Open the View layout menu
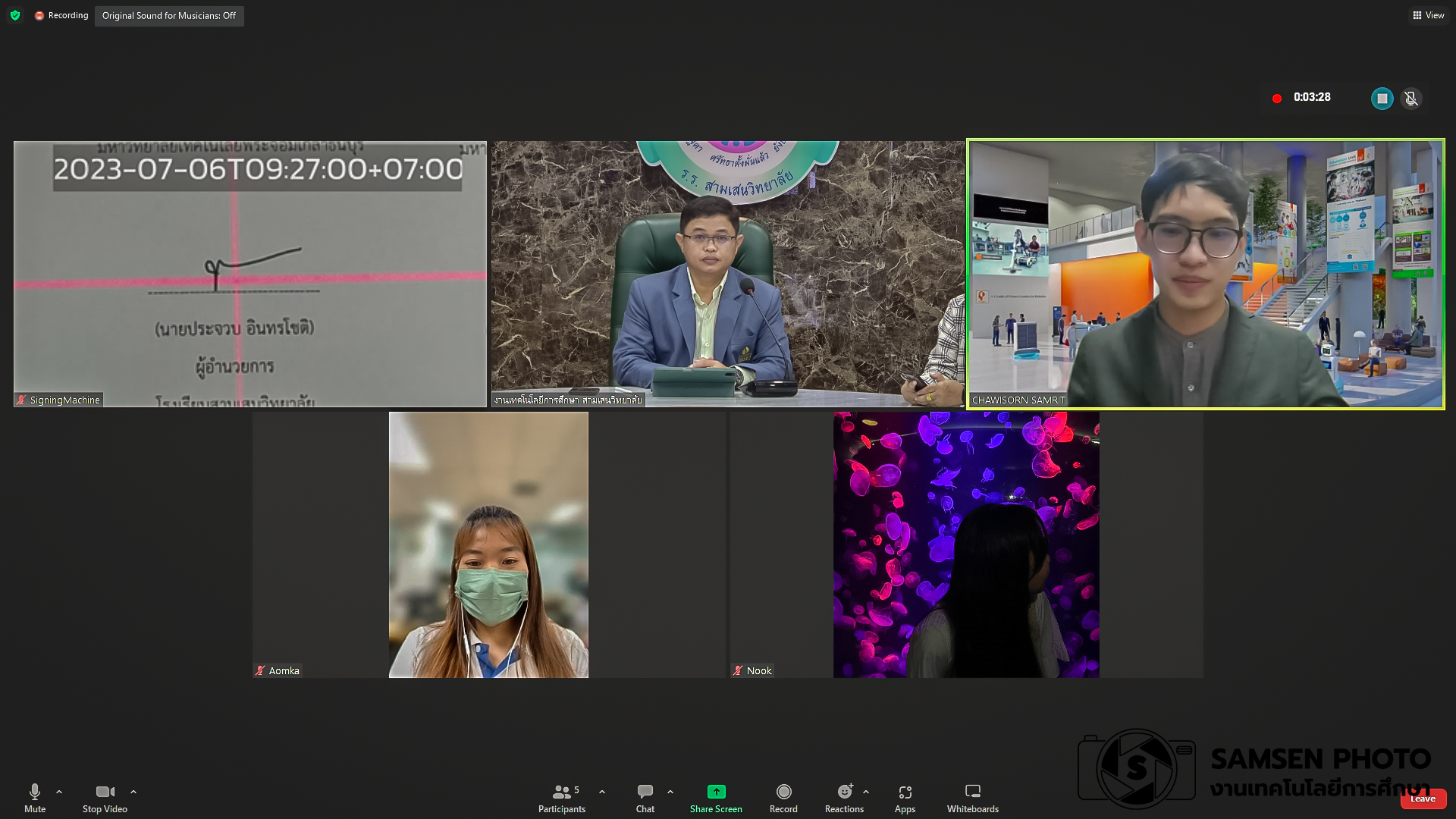This screenshot has height=819, width=1456. point(1428,15)
